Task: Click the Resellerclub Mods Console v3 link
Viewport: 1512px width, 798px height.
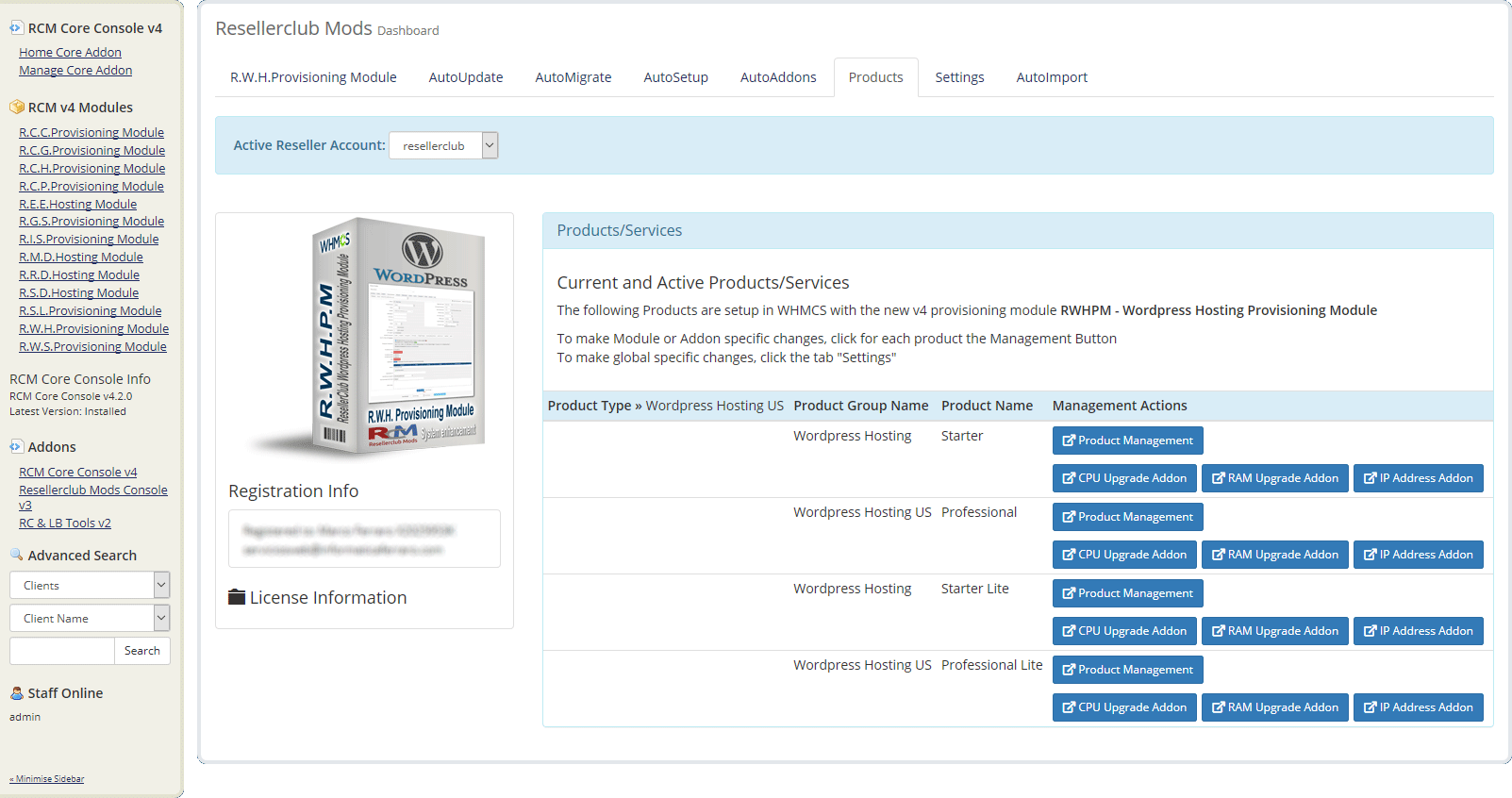Action: pyautogui.click(x=93, y=497)
